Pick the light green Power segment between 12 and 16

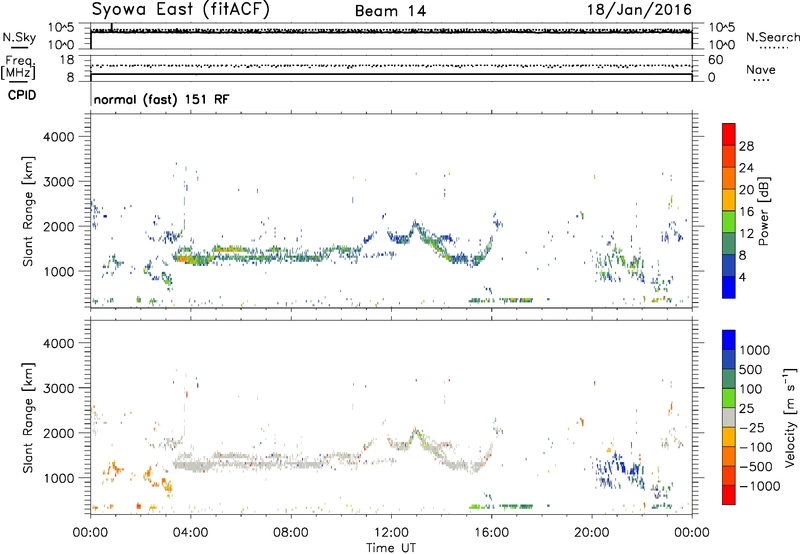point(729,221)
